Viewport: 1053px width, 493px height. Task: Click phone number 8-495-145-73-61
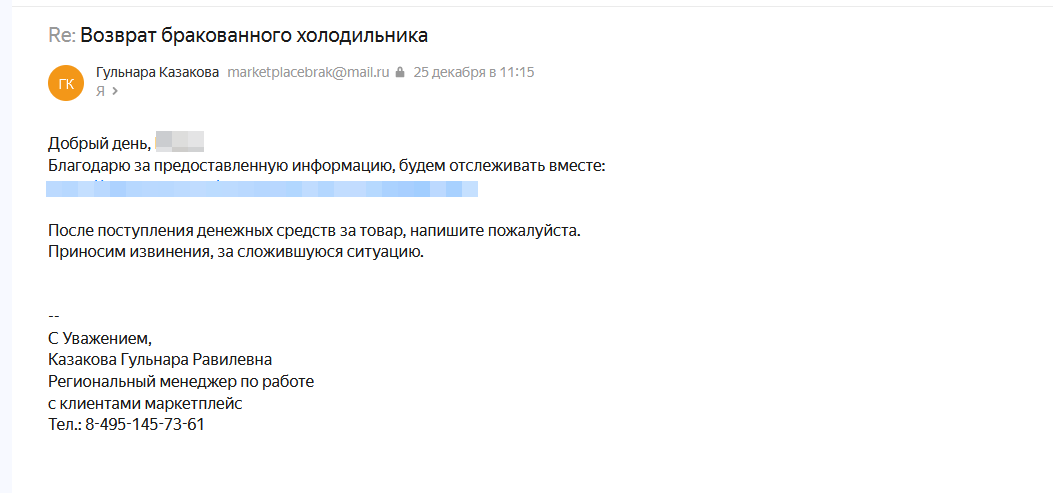click(x=144, y=424)
